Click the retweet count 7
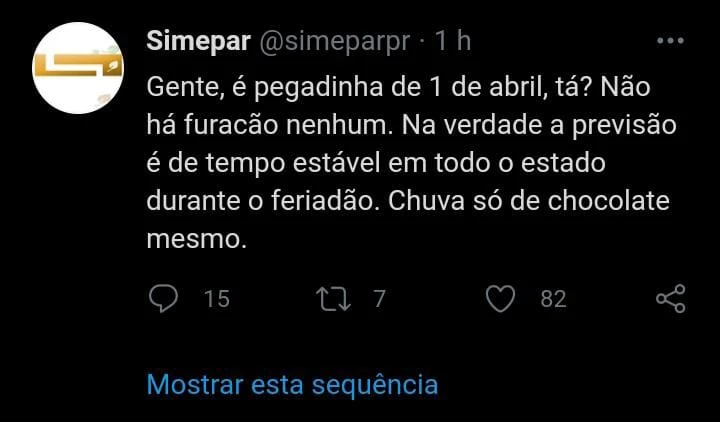The image size is (720, 422). pyautogui.click(x=379, y=298)
